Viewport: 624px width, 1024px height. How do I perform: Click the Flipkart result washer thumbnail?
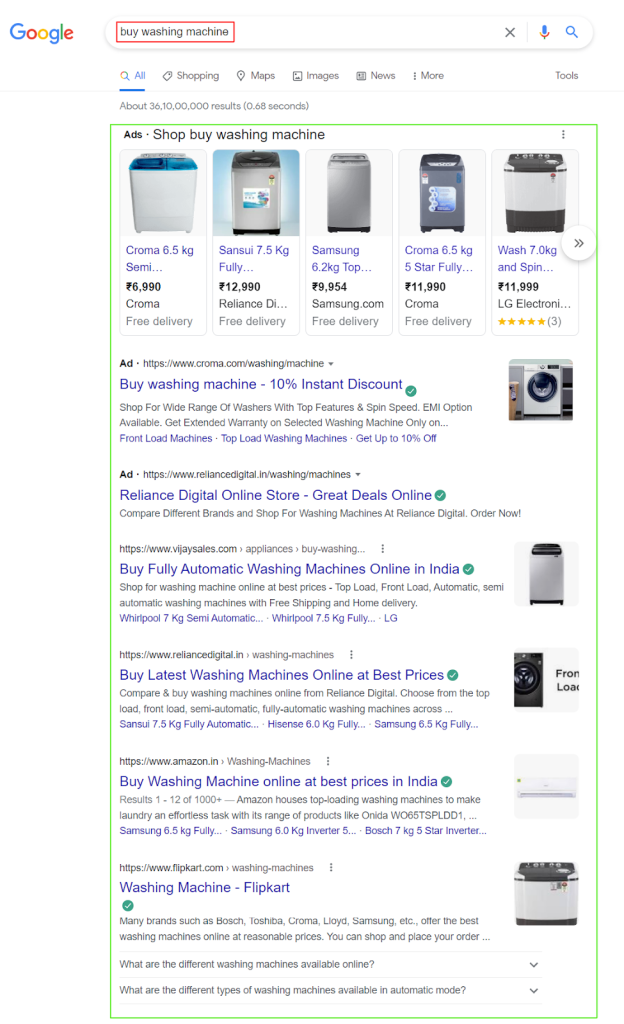[x=546, y=893]
